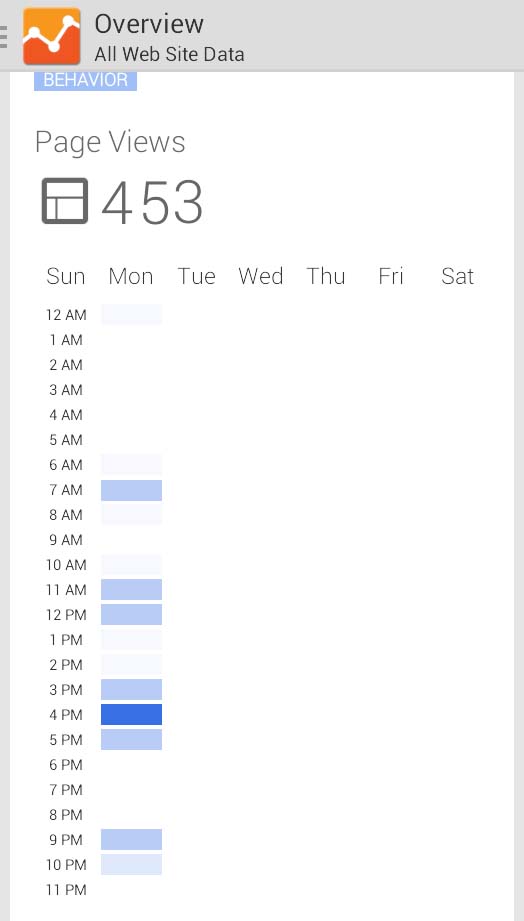
Task: Tap the Page Views heading
Action: pyautogui.click(x=110, y=143)
